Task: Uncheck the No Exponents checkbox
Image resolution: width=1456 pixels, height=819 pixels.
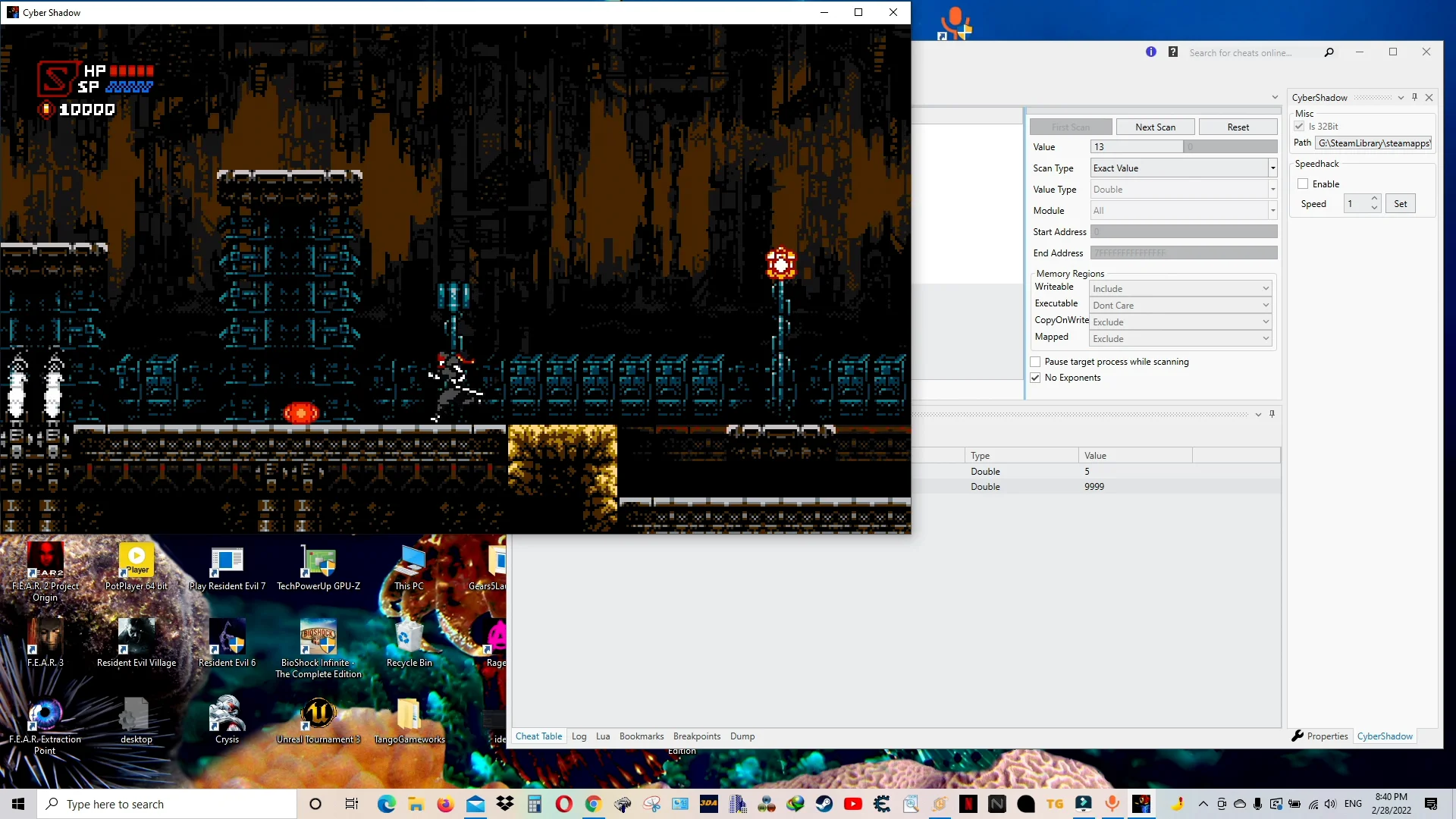Action: [1035, 378]
